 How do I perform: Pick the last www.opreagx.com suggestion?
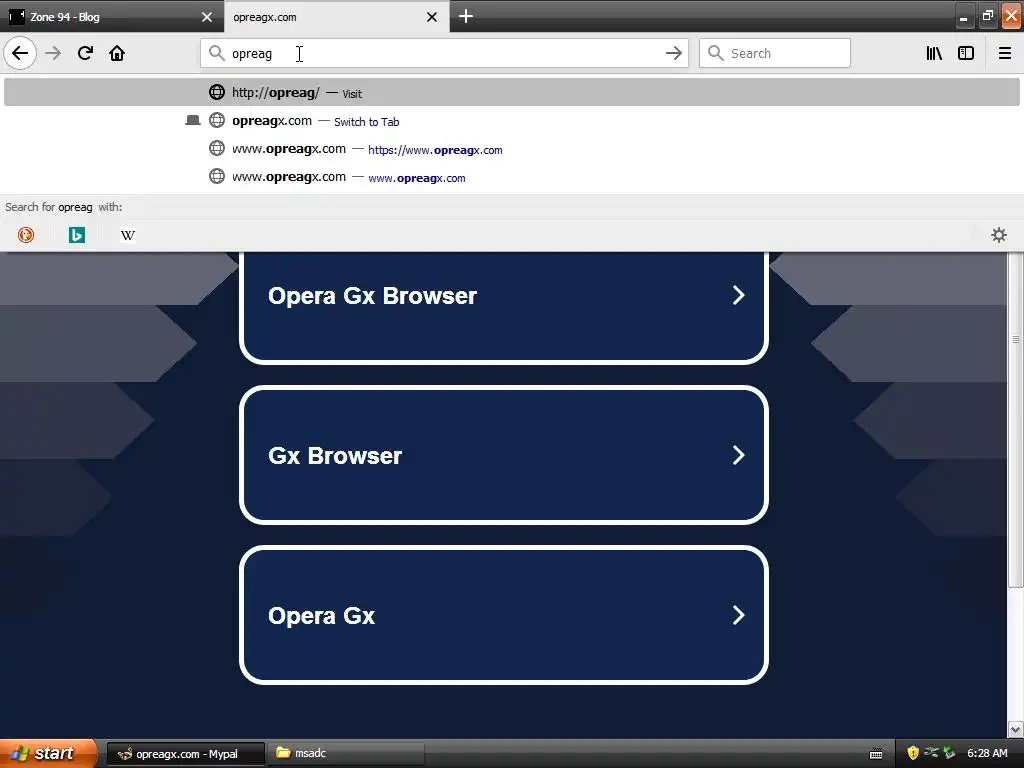coord(511,177)
